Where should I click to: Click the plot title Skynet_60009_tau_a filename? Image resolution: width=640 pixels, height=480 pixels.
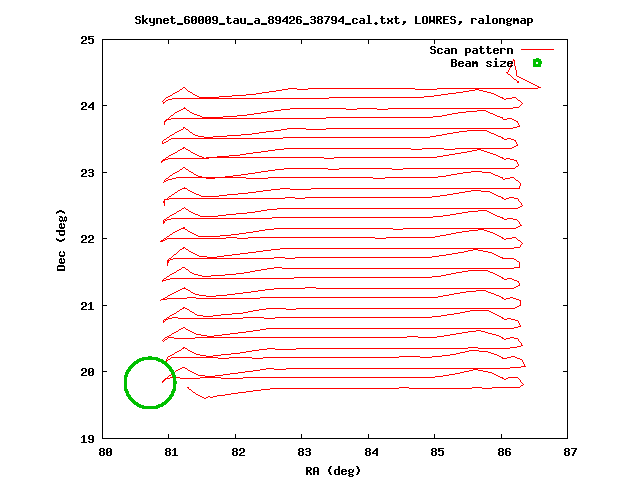[271, 20]
